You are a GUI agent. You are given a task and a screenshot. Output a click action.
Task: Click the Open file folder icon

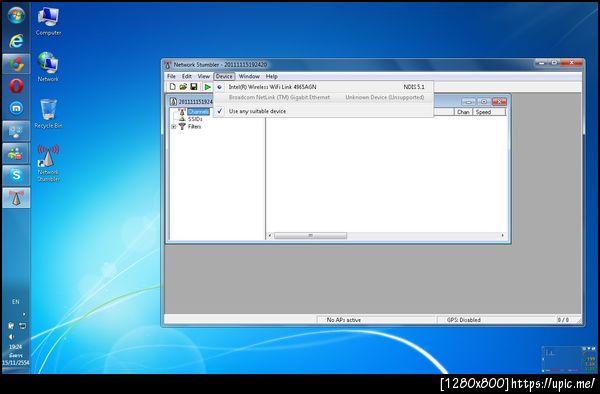(x=183, y=87)
